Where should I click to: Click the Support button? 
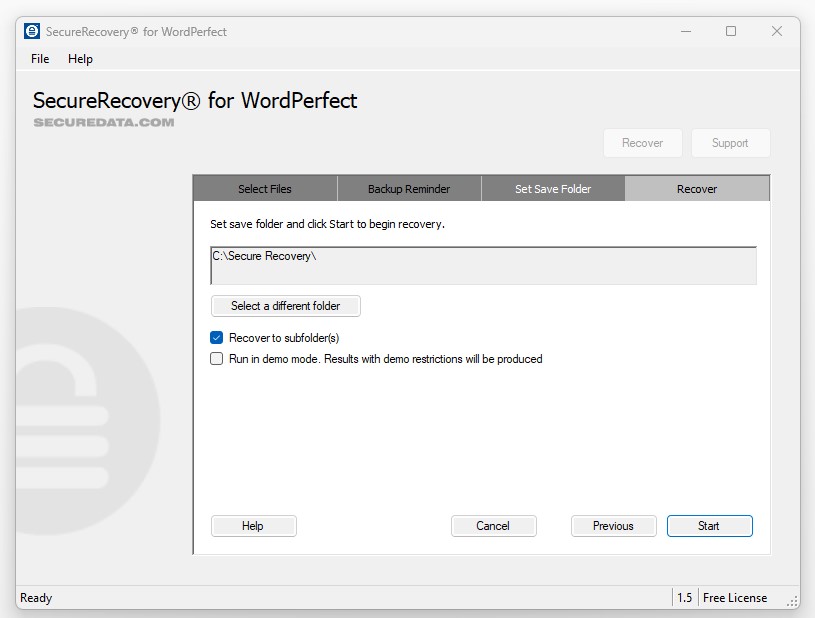tap(730, 143)
